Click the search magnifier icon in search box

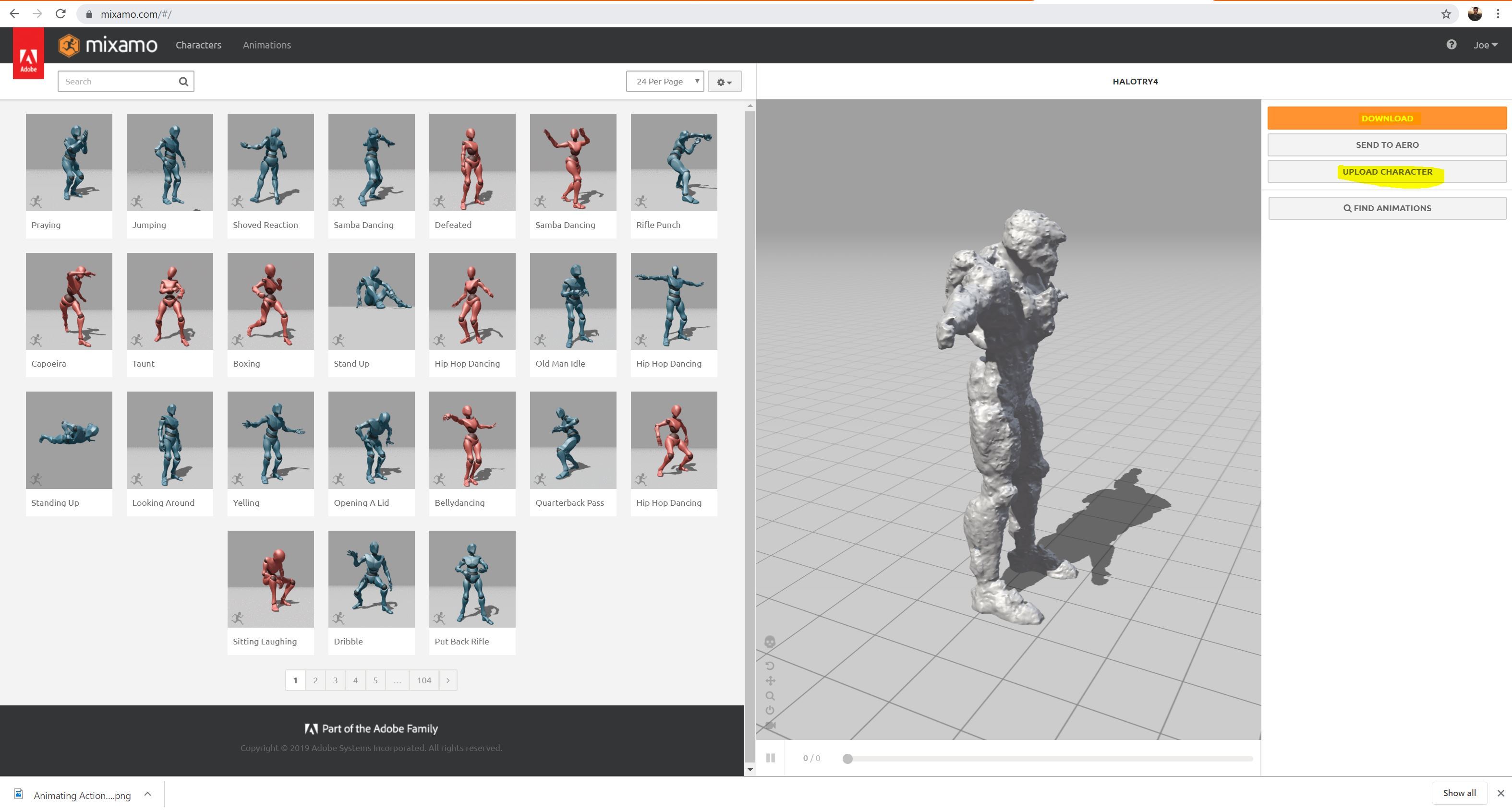184,82
